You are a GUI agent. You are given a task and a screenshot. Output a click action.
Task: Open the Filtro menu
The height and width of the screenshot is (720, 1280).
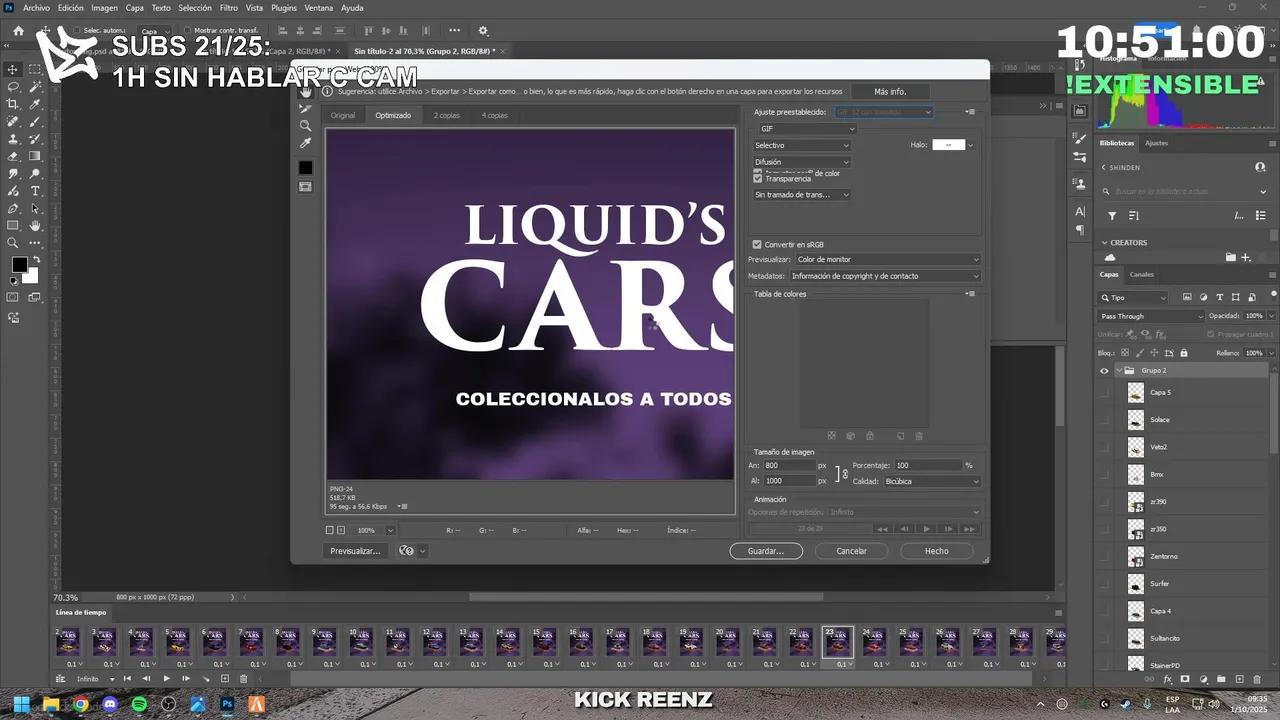229,8
